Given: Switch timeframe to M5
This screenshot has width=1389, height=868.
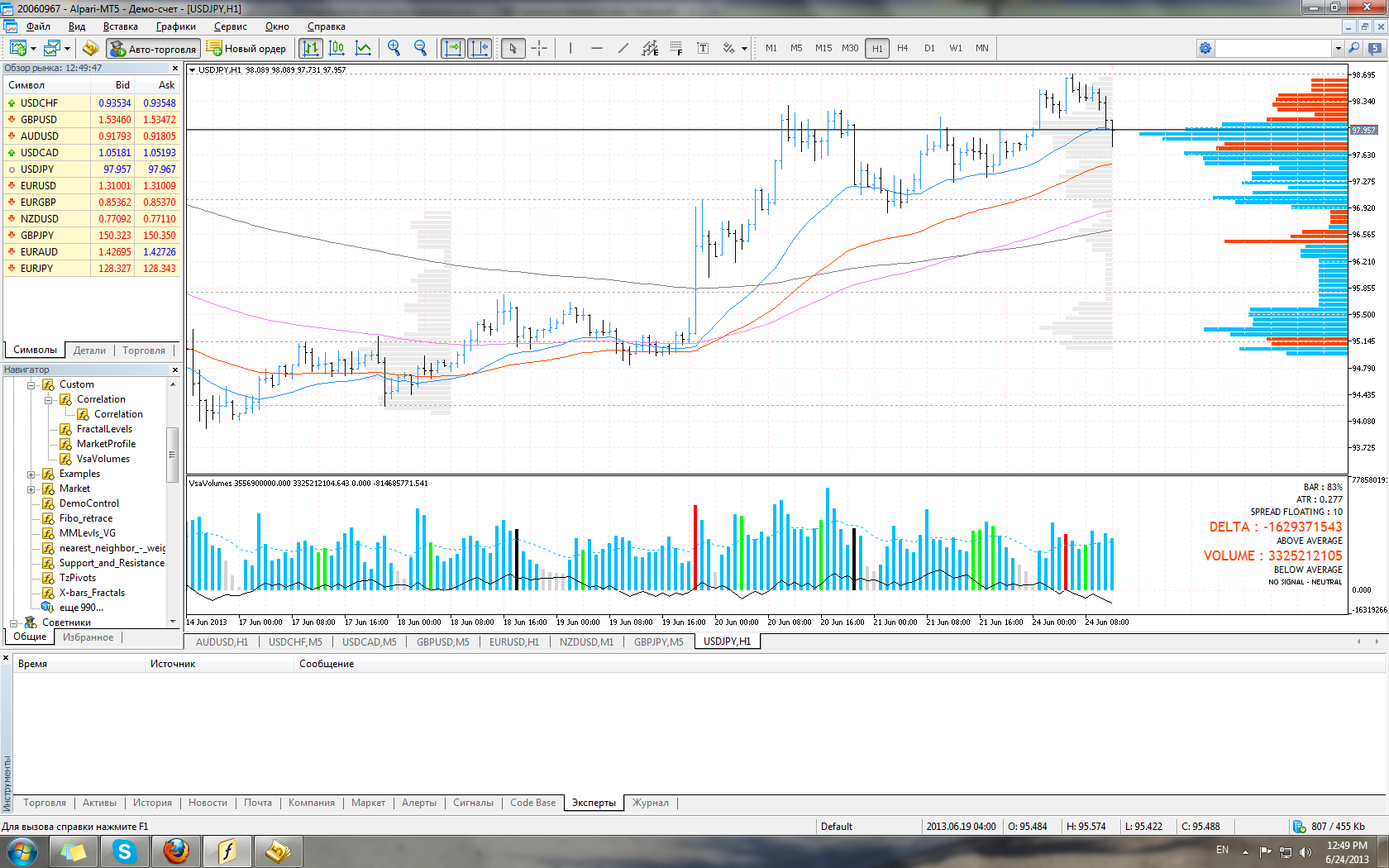Looking at the screenshot, I should (796, 48).
